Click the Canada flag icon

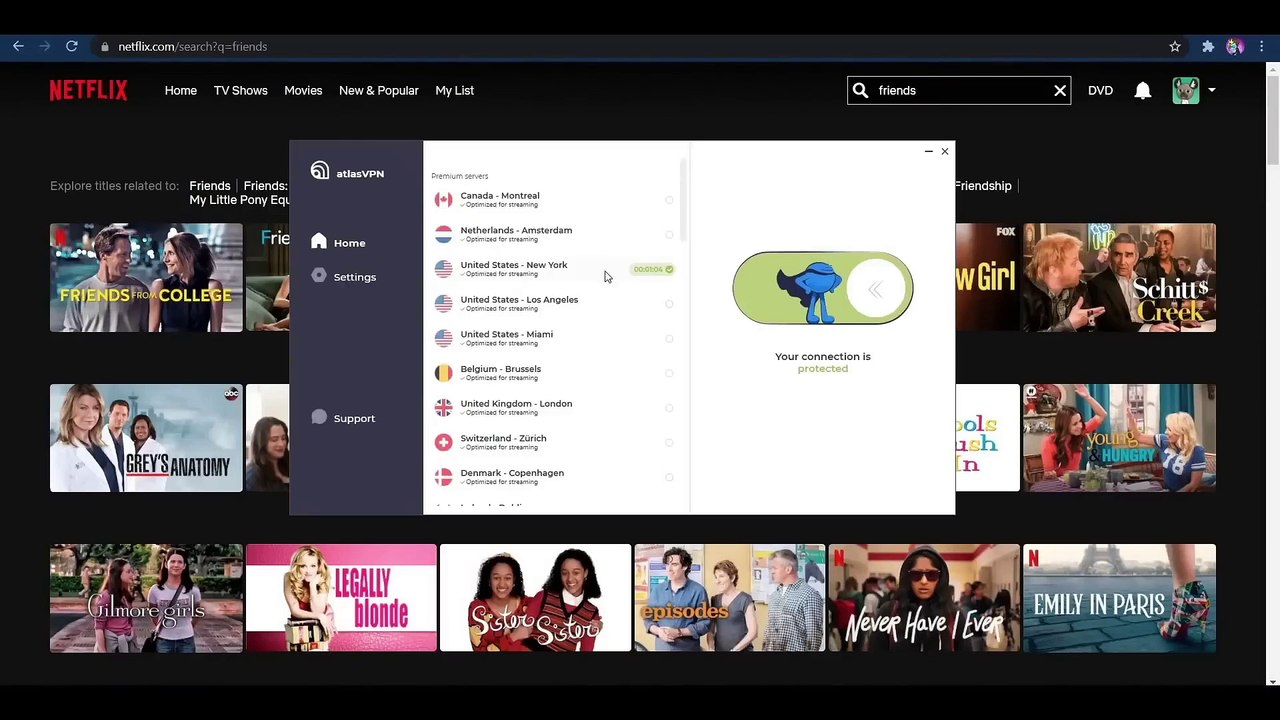coord(443,199)
